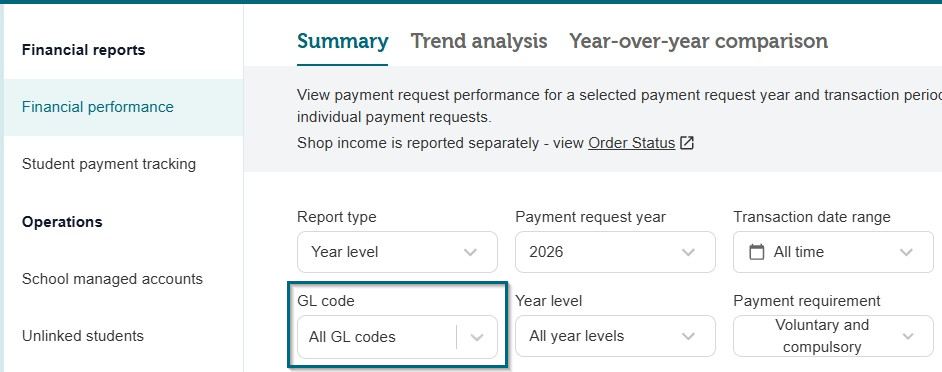
Task: Expand the All GL codes dropdown
Action: point(397,337)
